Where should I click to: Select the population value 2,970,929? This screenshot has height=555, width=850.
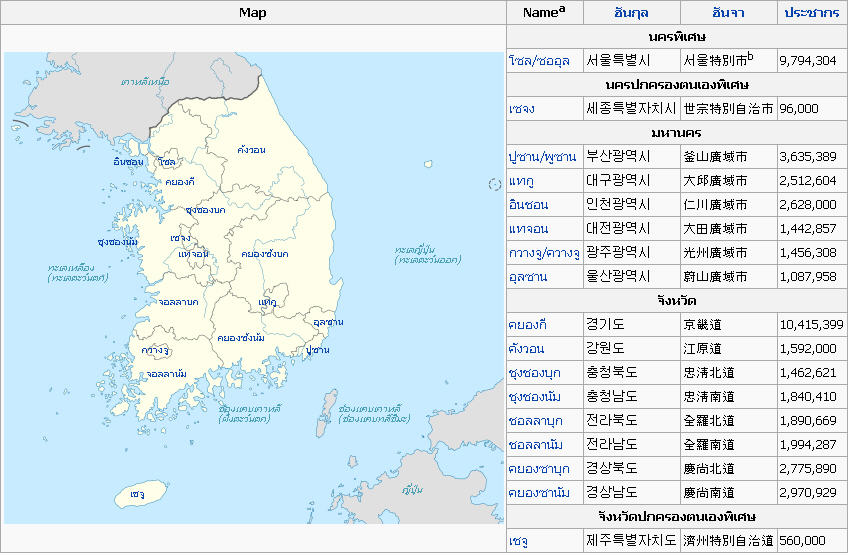(808, 493)
